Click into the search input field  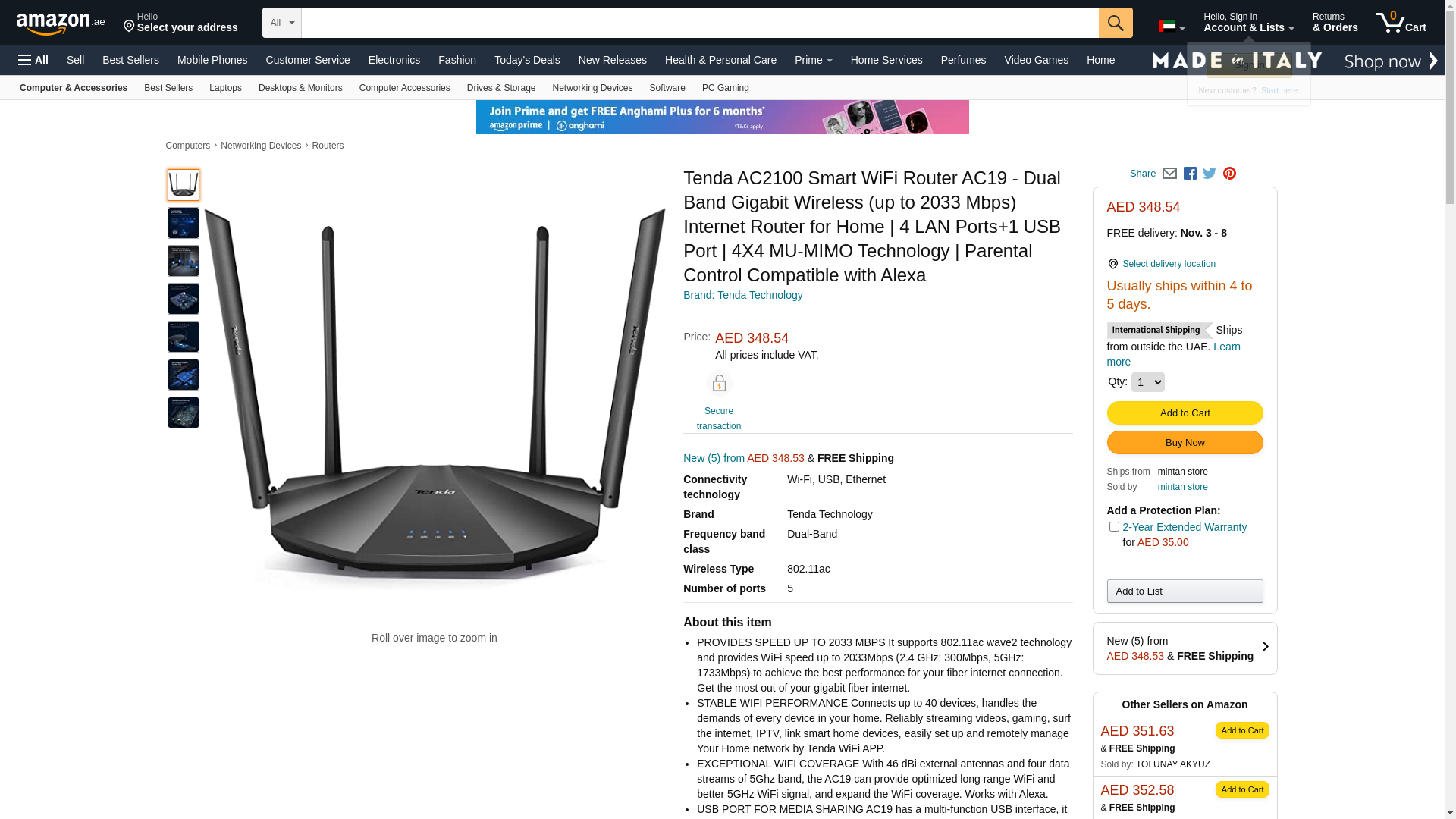[x=700, y=23]
